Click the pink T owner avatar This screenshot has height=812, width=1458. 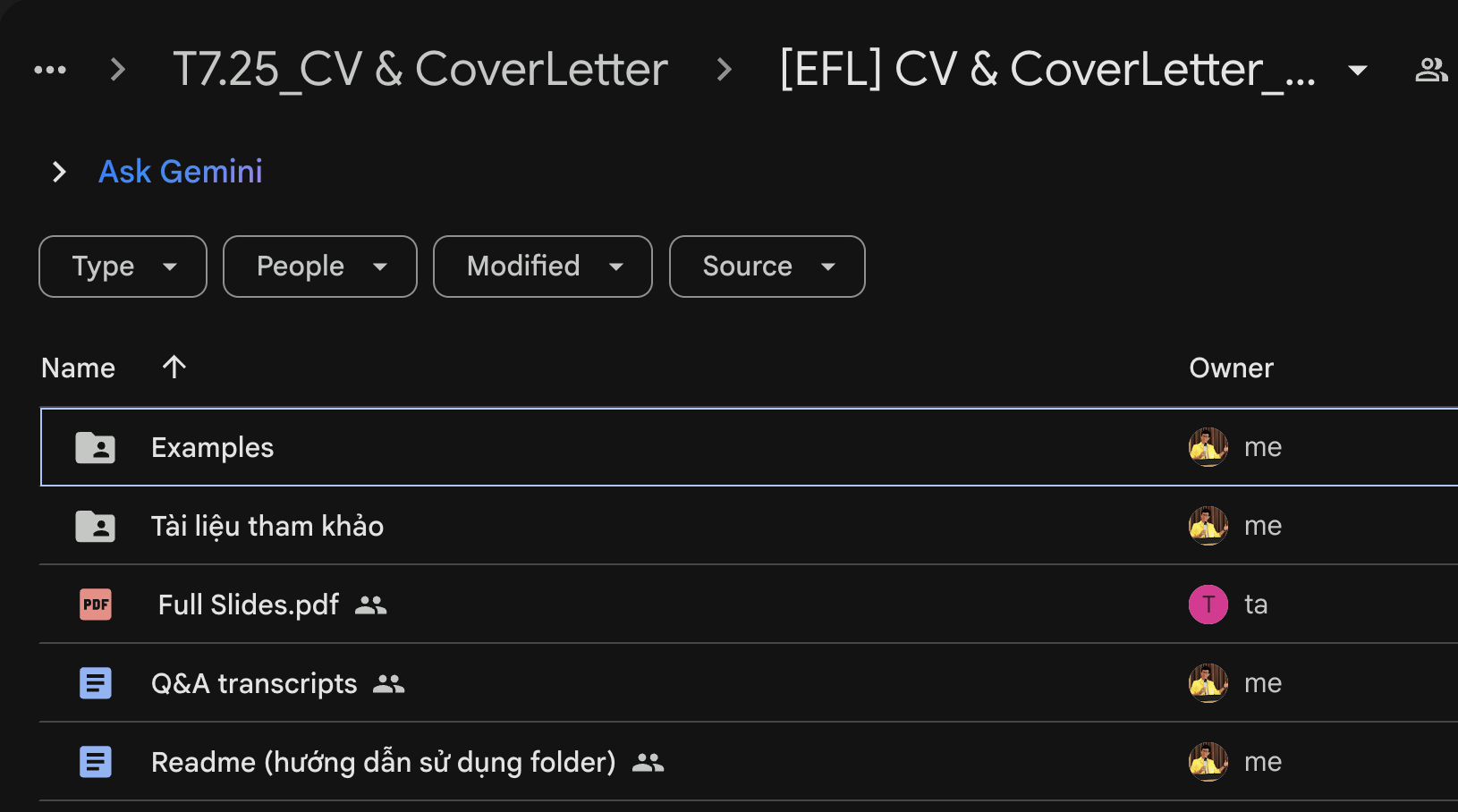point(1208,605)
